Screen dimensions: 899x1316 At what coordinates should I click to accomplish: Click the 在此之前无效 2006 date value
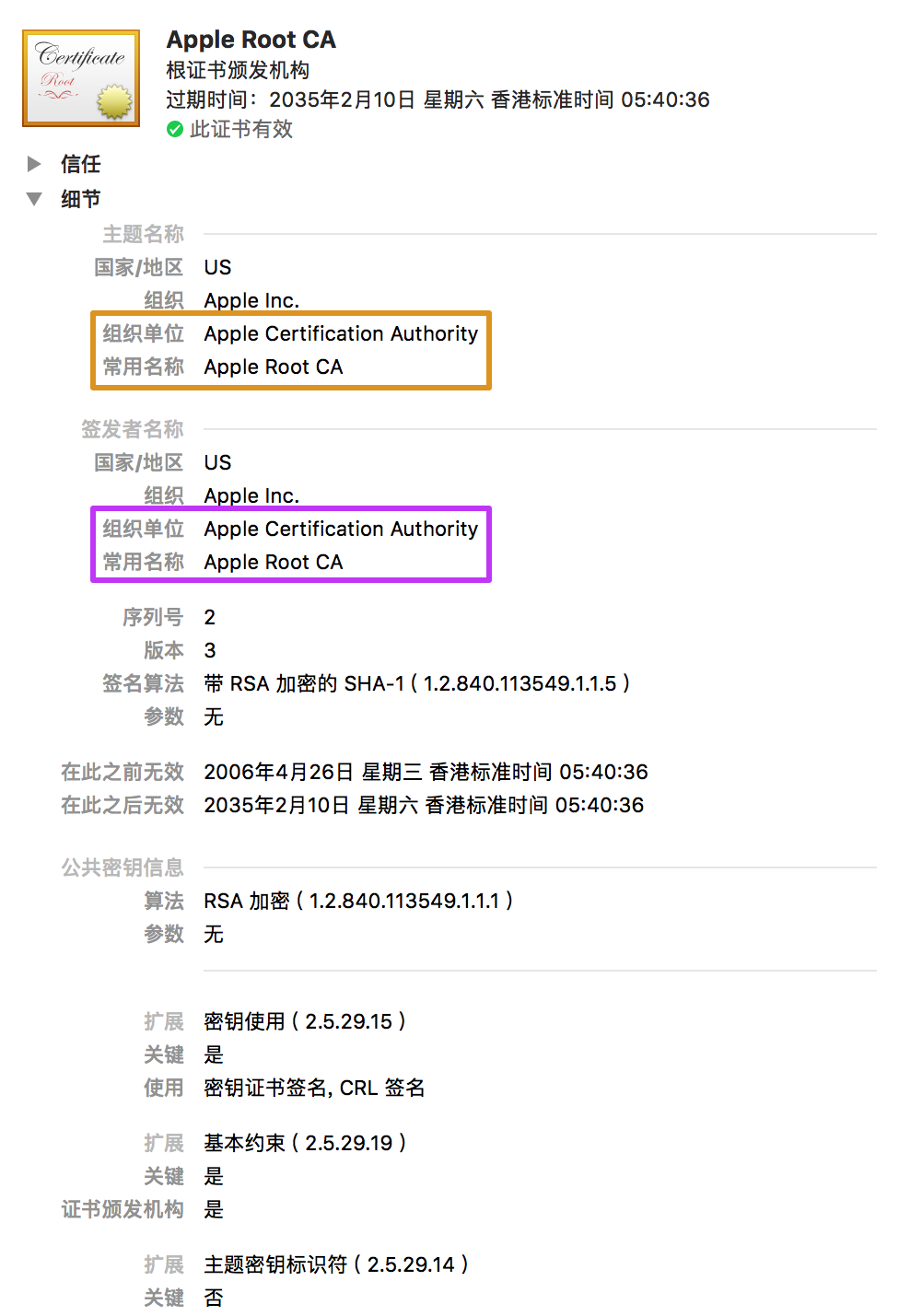click(x=426, y=772)
